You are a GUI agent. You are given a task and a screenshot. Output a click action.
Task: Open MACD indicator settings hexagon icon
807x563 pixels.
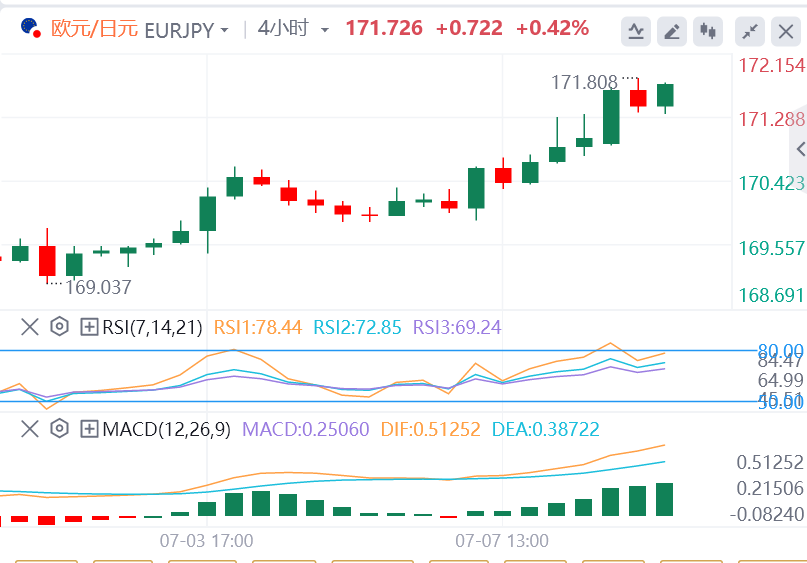(59, 429)
